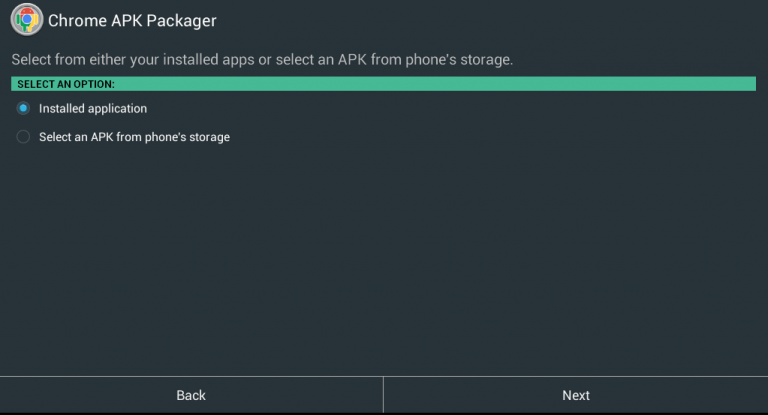This screenshot has height=415, width=768.
Task: Choose the APK from phone's storage radio
Action: (x=24, y=137)
